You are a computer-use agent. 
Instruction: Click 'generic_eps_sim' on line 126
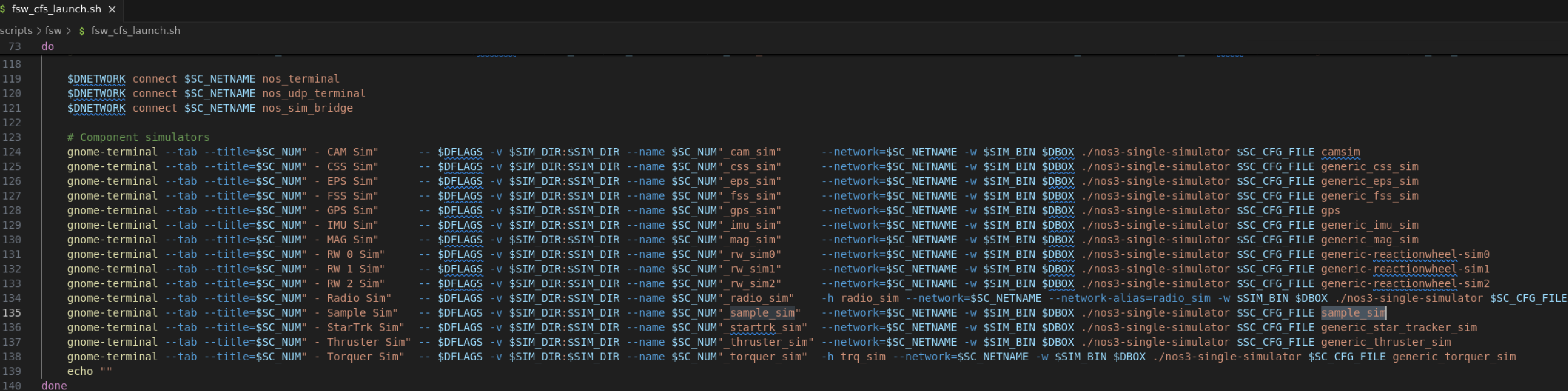[1370, 181]
